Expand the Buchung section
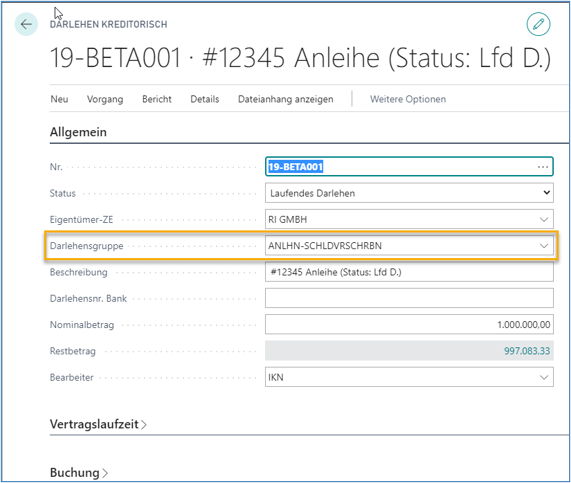Viewport: 571px width, 483px height. point(79,472)
